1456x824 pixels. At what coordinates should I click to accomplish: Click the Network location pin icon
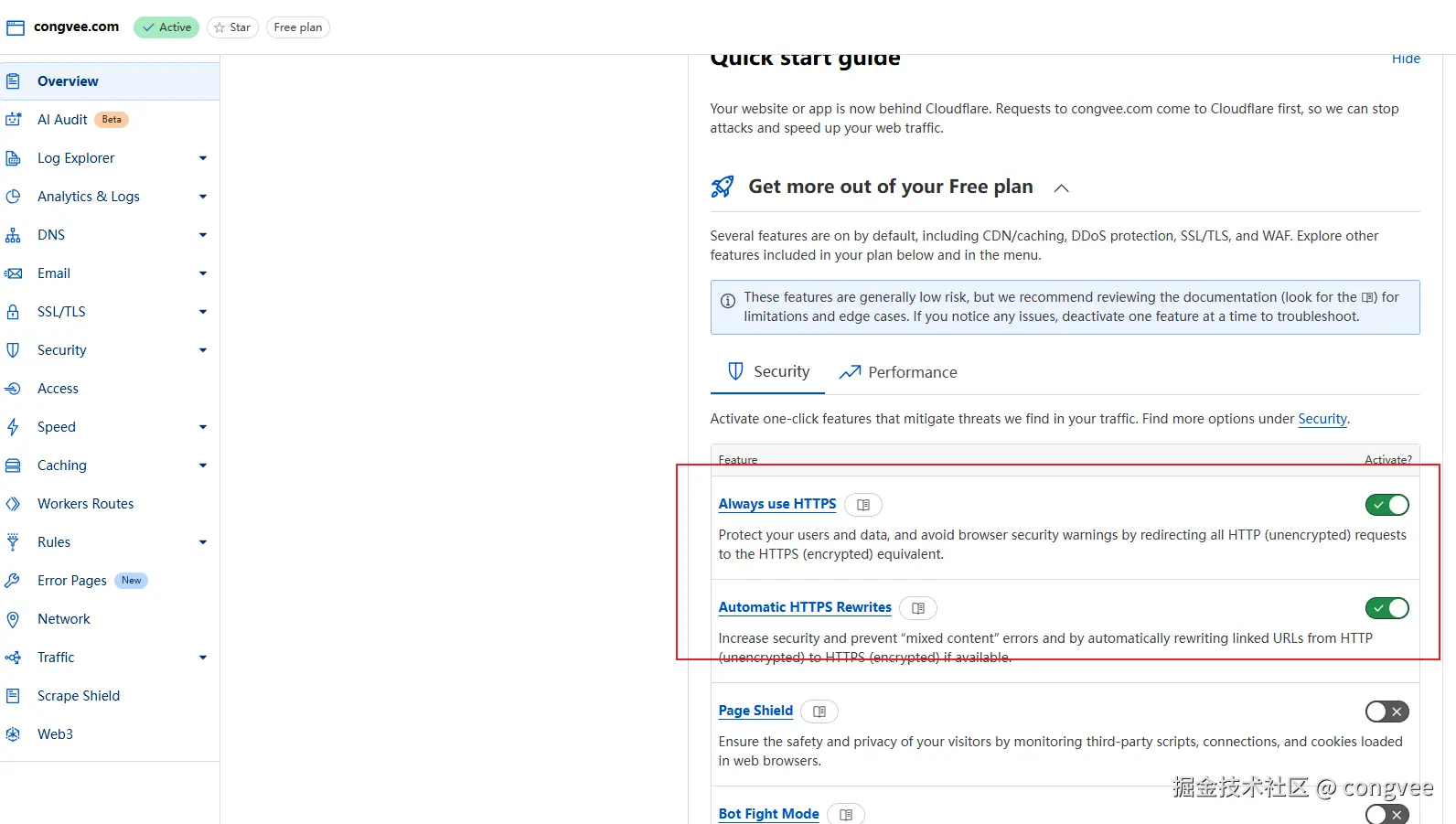point(13,619)
